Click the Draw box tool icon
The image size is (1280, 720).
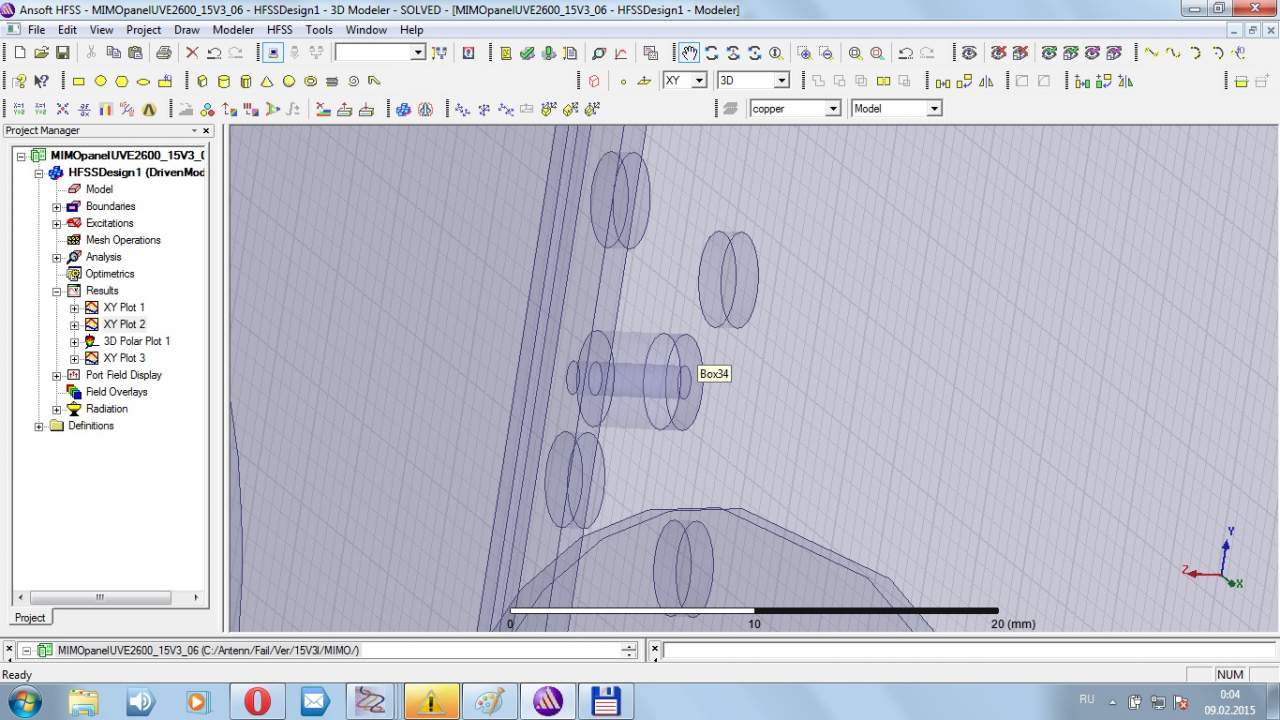click(202, 81)
